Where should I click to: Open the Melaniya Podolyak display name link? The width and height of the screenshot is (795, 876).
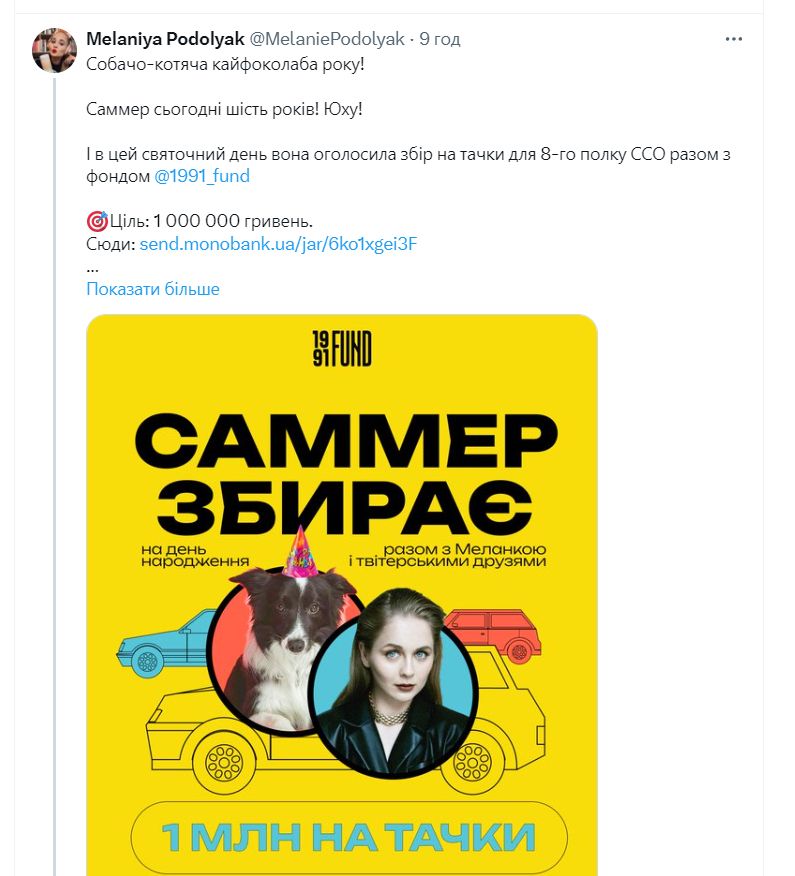click(165, 39)
